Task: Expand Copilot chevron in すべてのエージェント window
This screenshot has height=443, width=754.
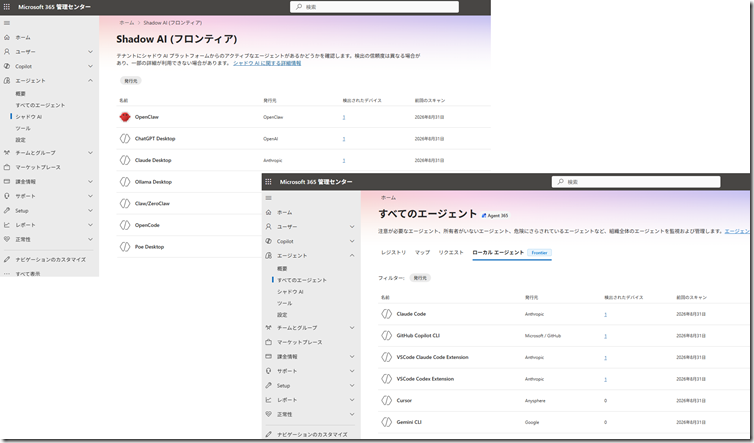Action: [352, 241]
